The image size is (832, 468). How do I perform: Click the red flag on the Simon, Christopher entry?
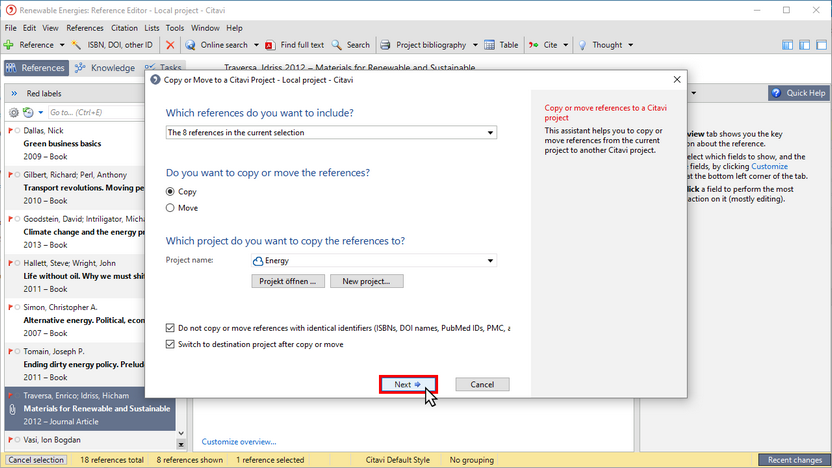point(10,307)
